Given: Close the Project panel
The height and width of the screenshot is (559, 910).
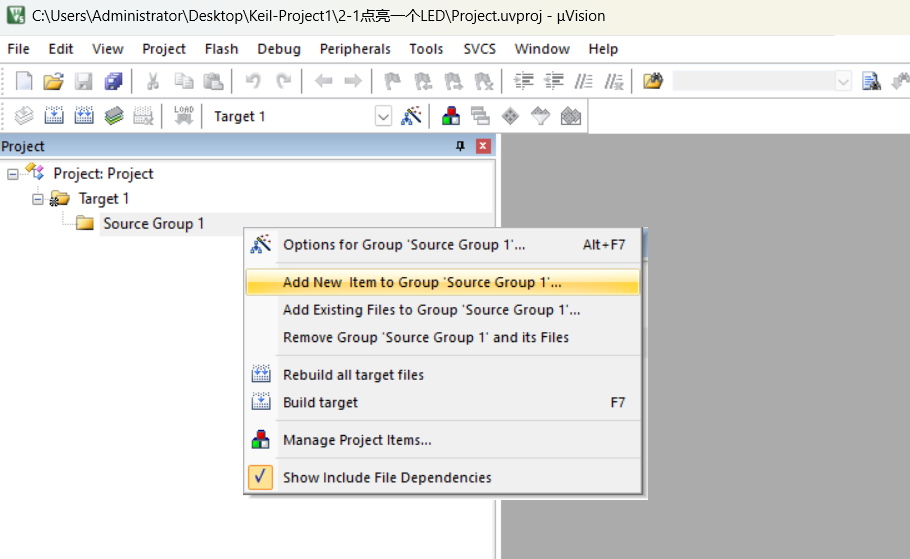Looking at the screenshot, I should click(x=483, y=146).
